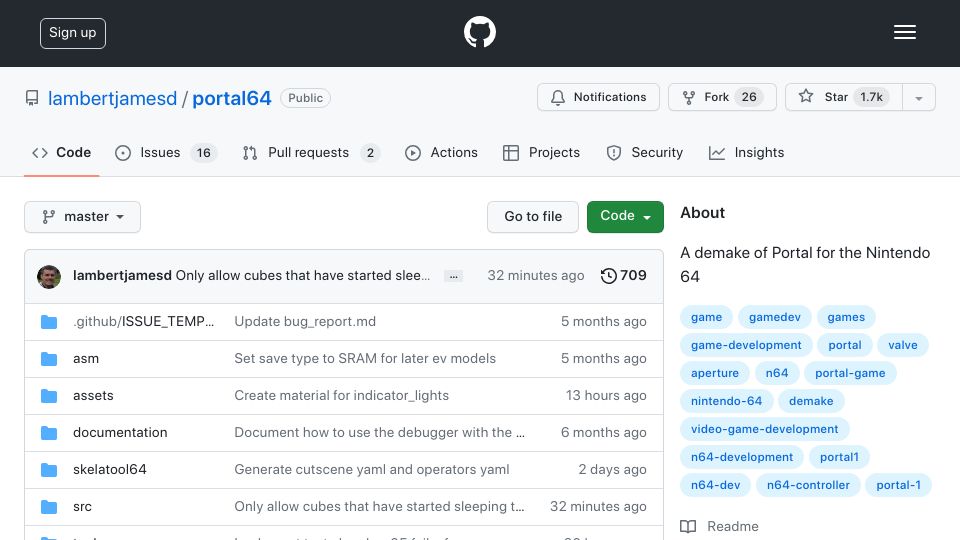This screenshot has width=960, height=540.
Task: Open the src folder
Action: pos(82,506)
